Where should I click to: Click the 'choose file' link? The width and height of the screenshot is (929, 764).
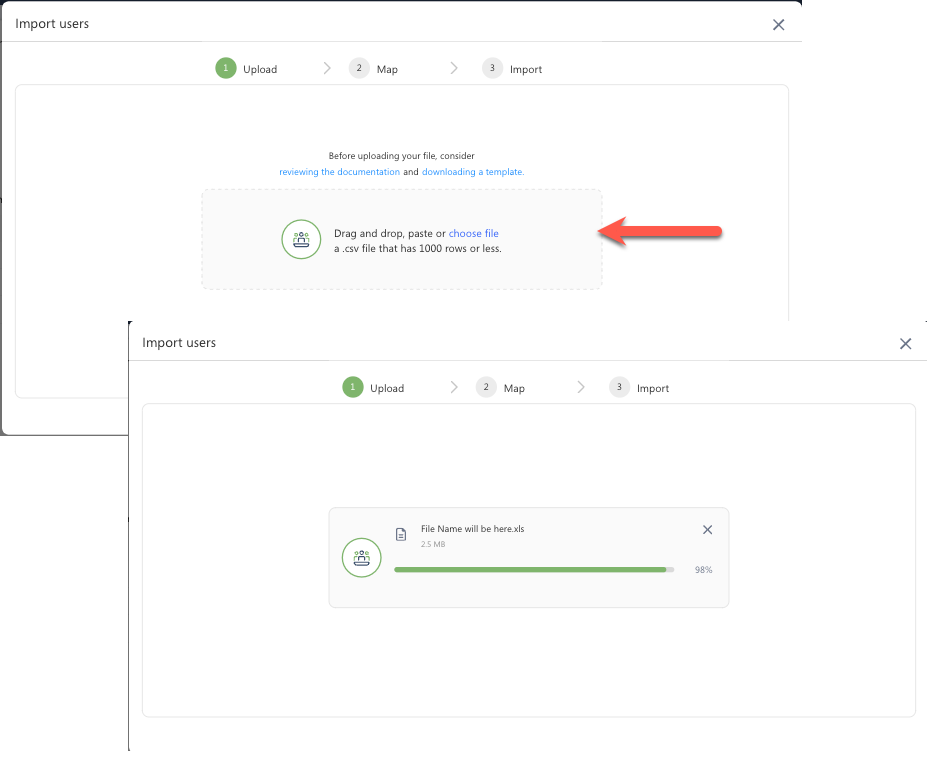[473, 234]
